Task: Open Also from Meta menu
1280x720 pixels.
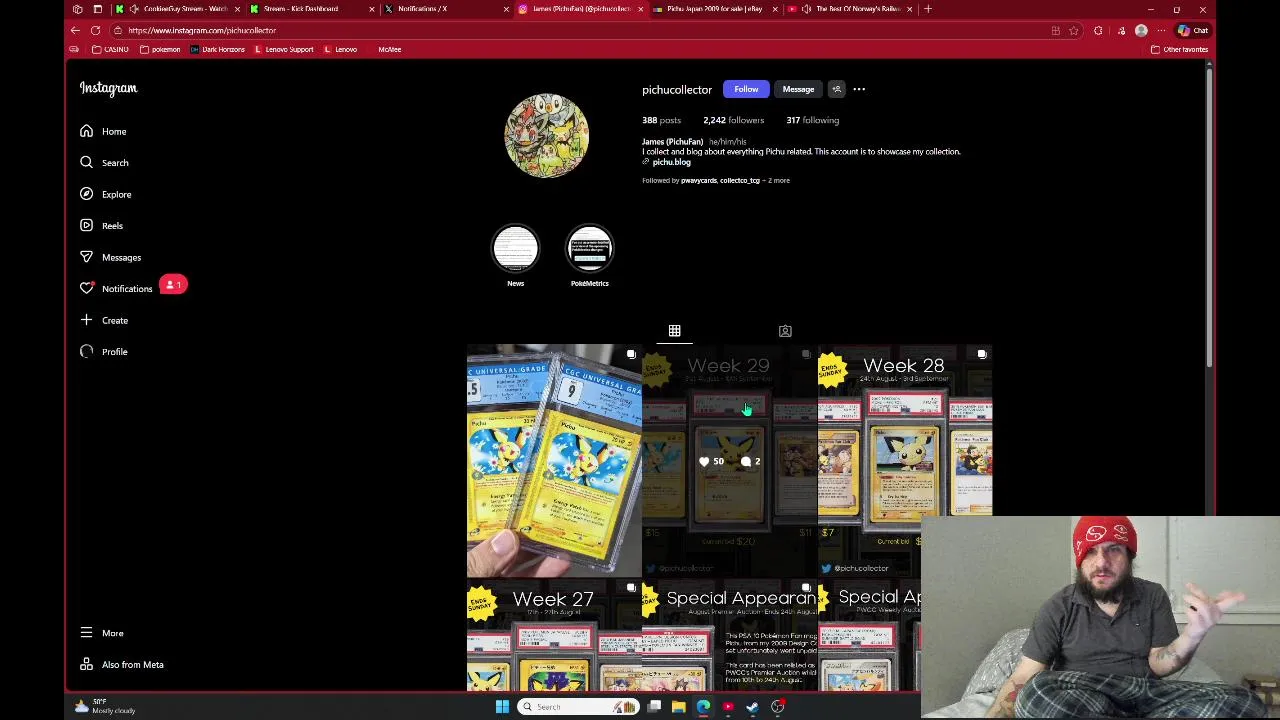Action: pyautogui.click(x=121, y=665)
